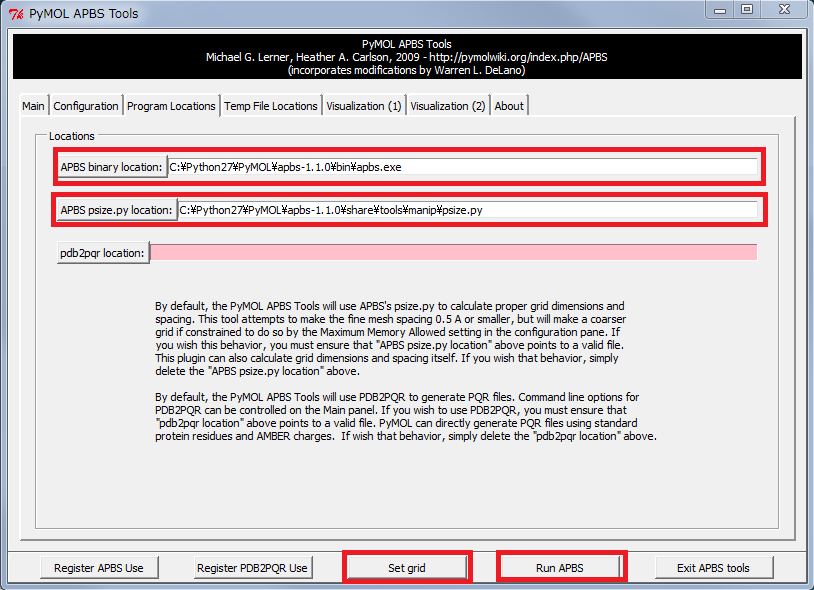Select the Program Locations tab
814x590 pixels.
[x=171, y=106]
